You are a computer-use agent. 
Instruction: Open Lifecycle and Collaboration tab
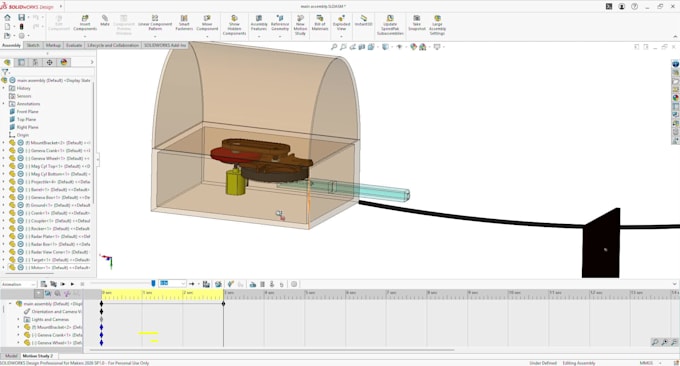113,45
